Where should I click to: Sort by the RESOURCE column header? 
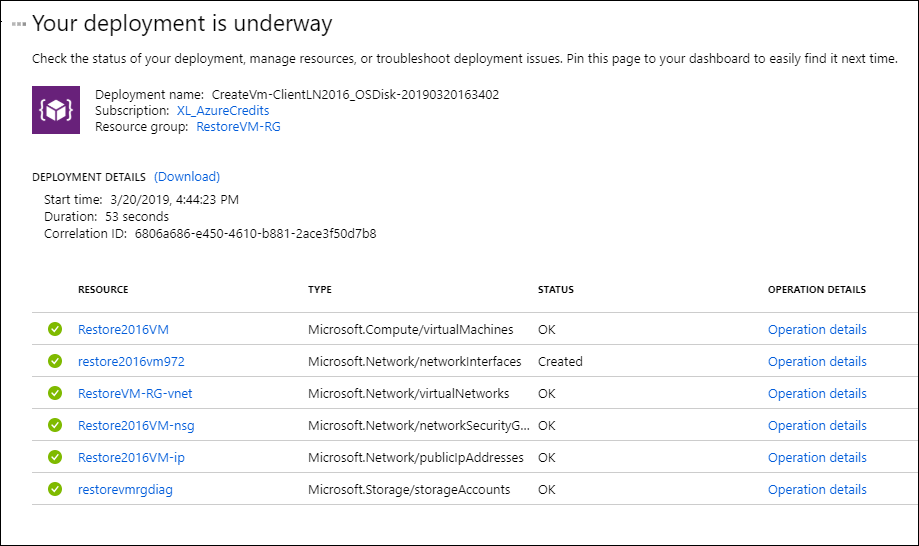(x=103, y=289)
